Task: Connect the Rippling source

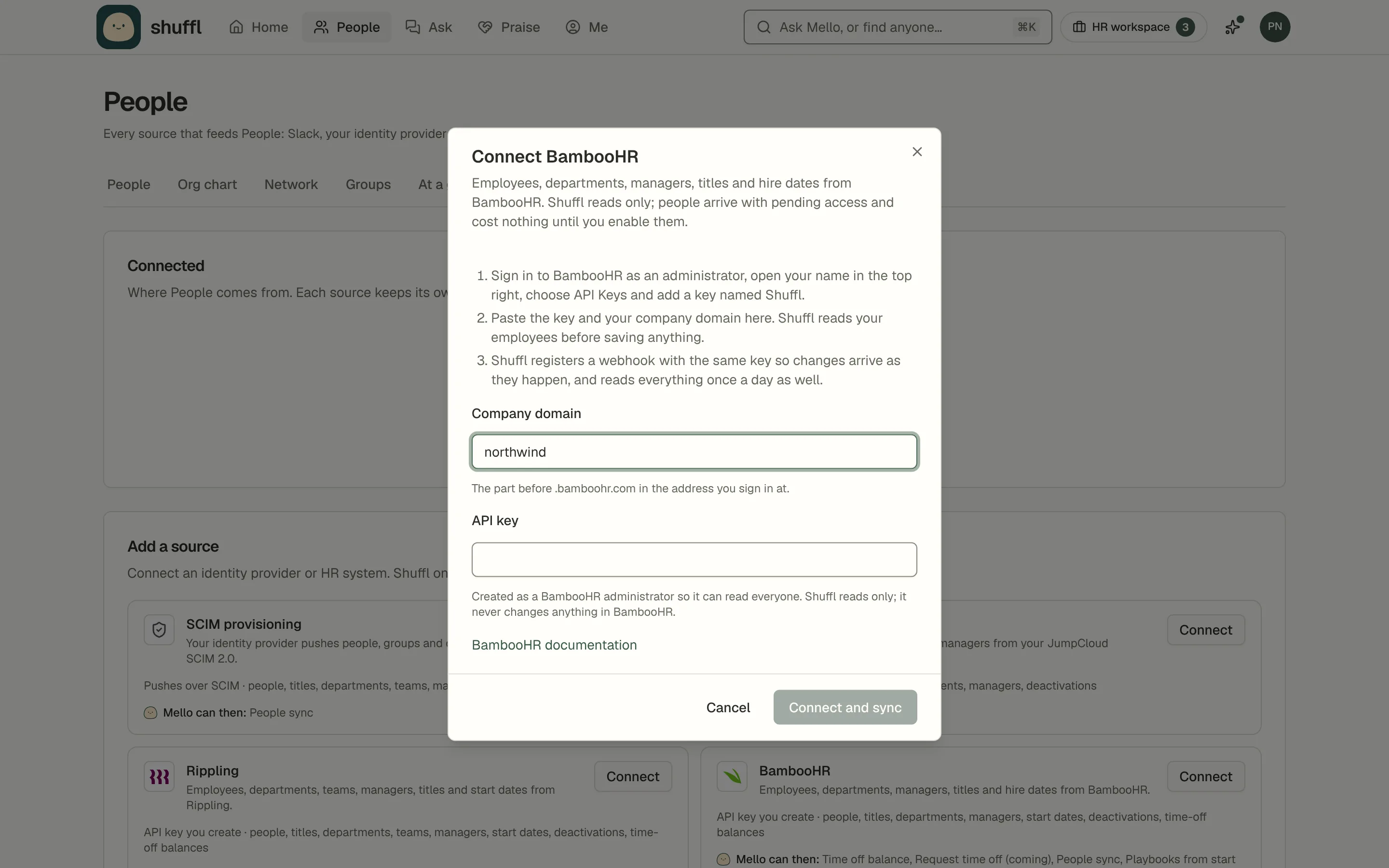Action: tap(632, 776)
